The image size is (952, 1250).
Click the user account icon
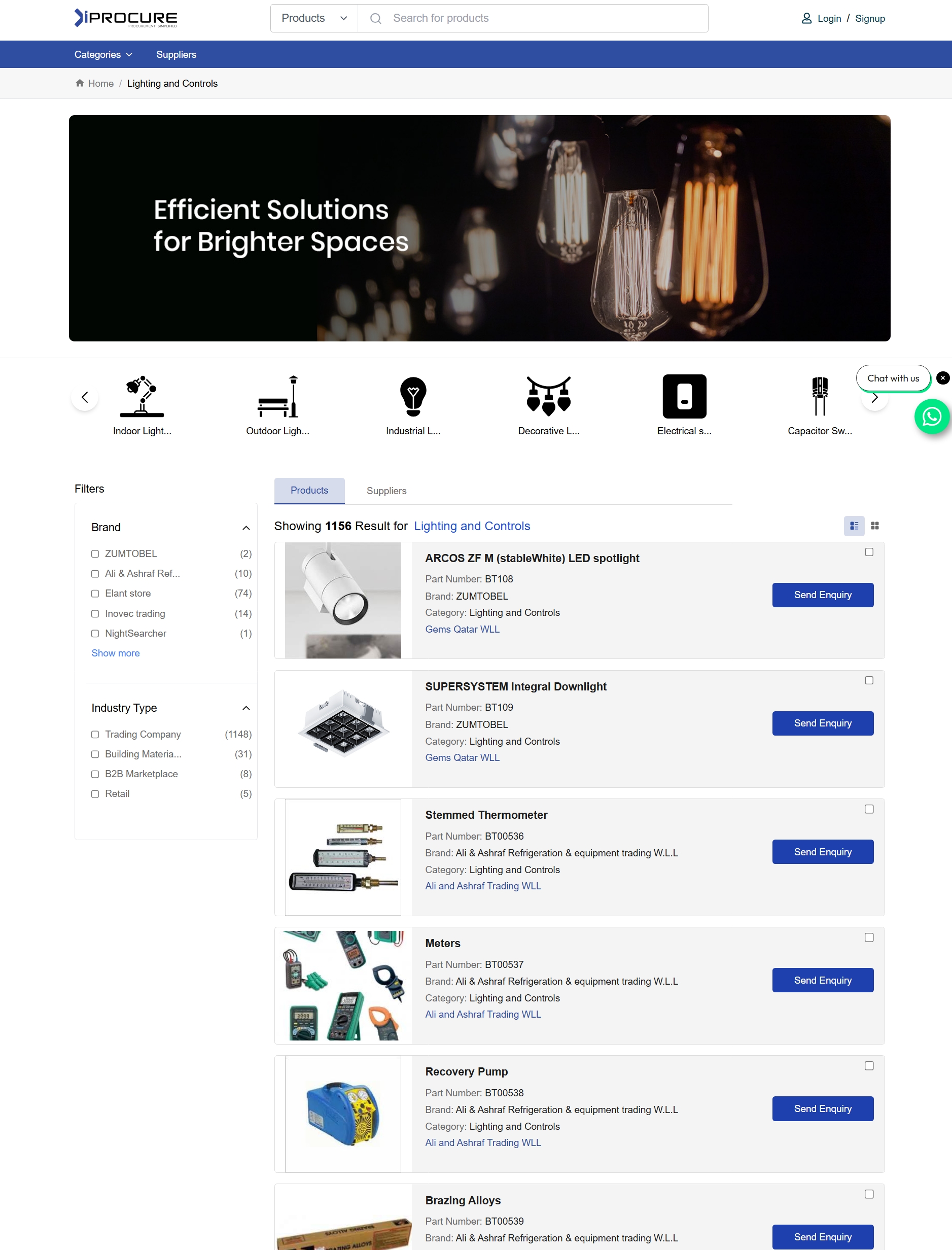[x=806, y=19]
